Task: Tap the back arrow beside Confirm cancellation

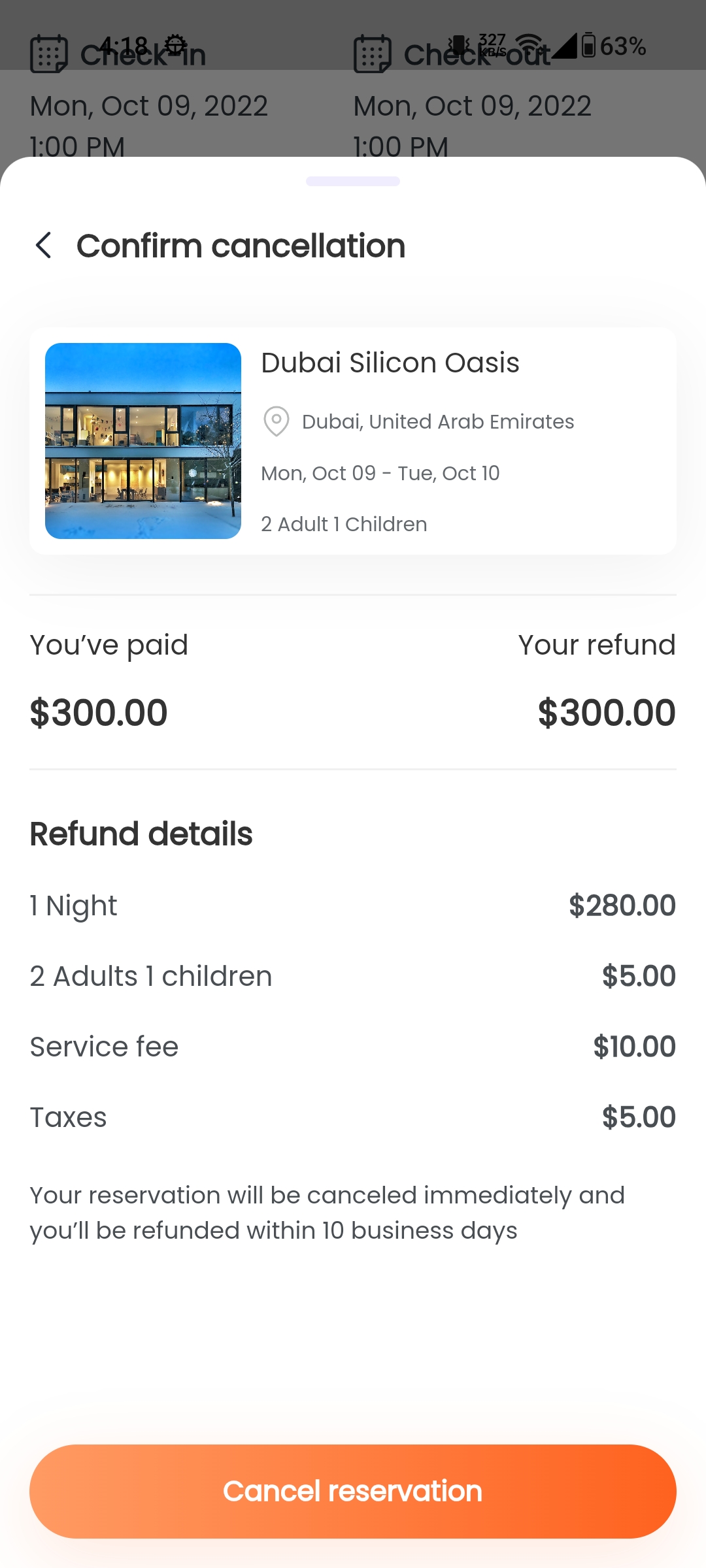Action: click(43, 246)
